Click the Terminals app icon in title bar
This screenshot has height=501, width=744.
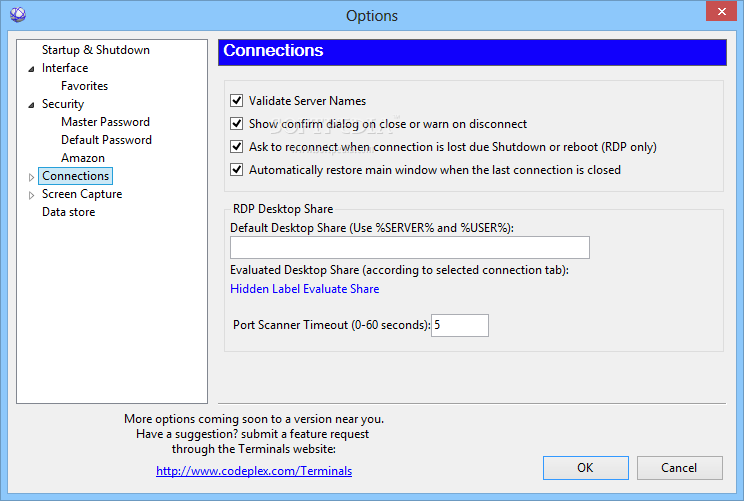[18, 15]
